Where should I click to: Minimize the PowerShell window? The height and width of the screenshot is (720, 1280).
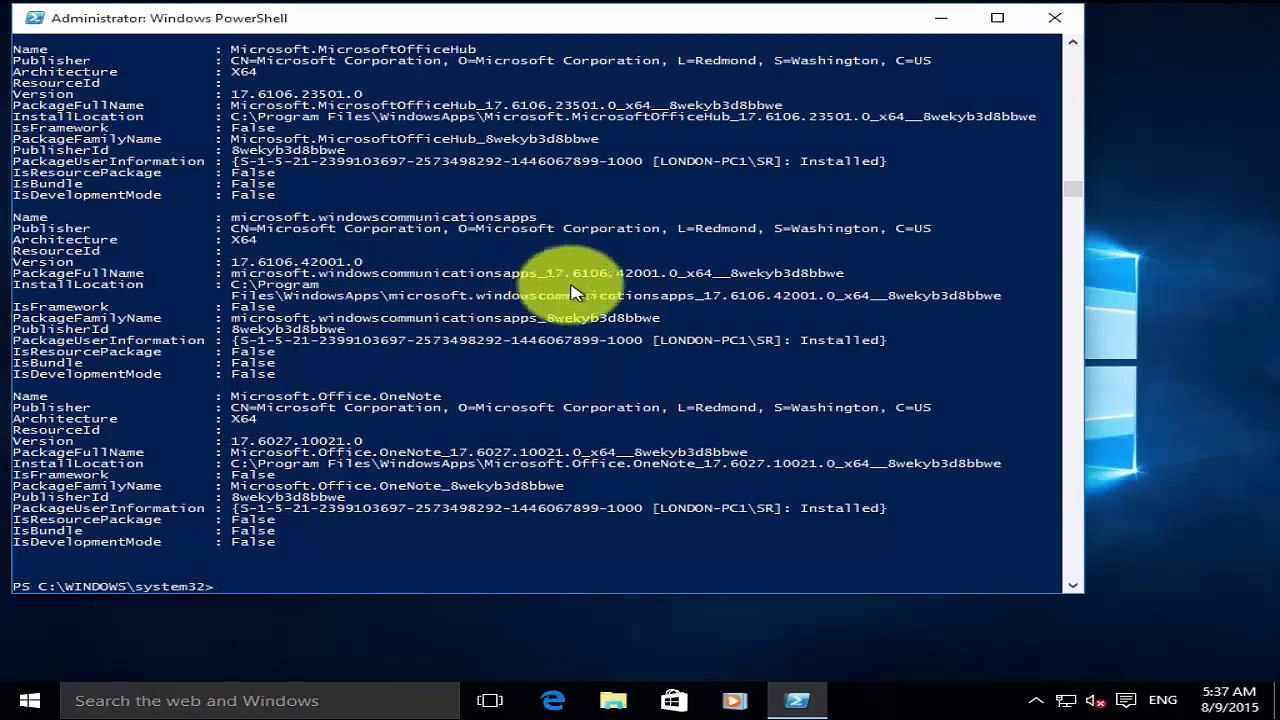pyautogui.click(x=941, y=18)
